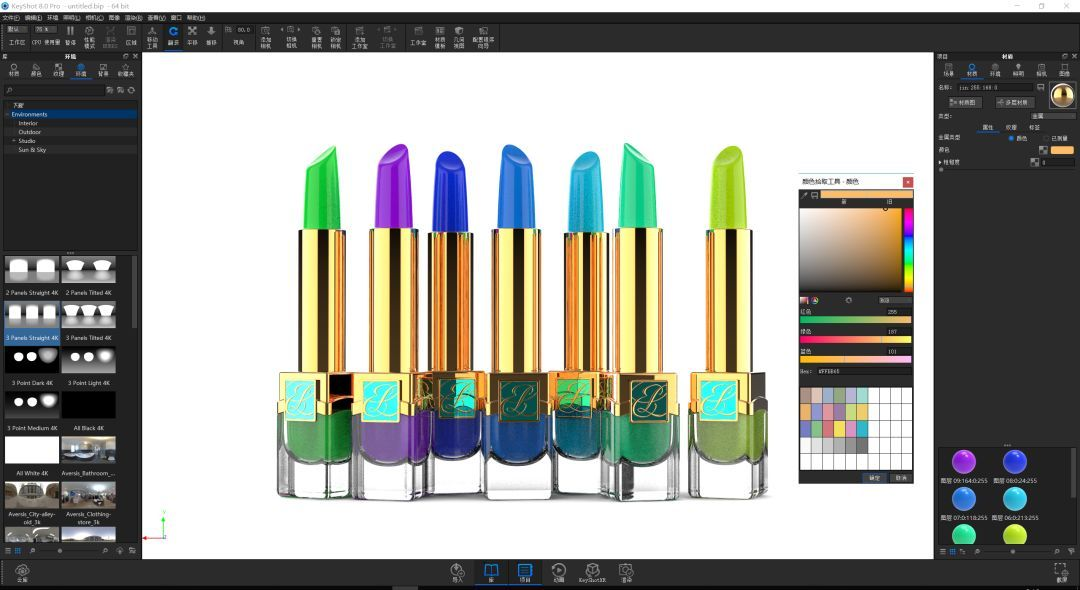Click the Material Graph button
The image size is (1080, 590).
click(x=965, y=102)
